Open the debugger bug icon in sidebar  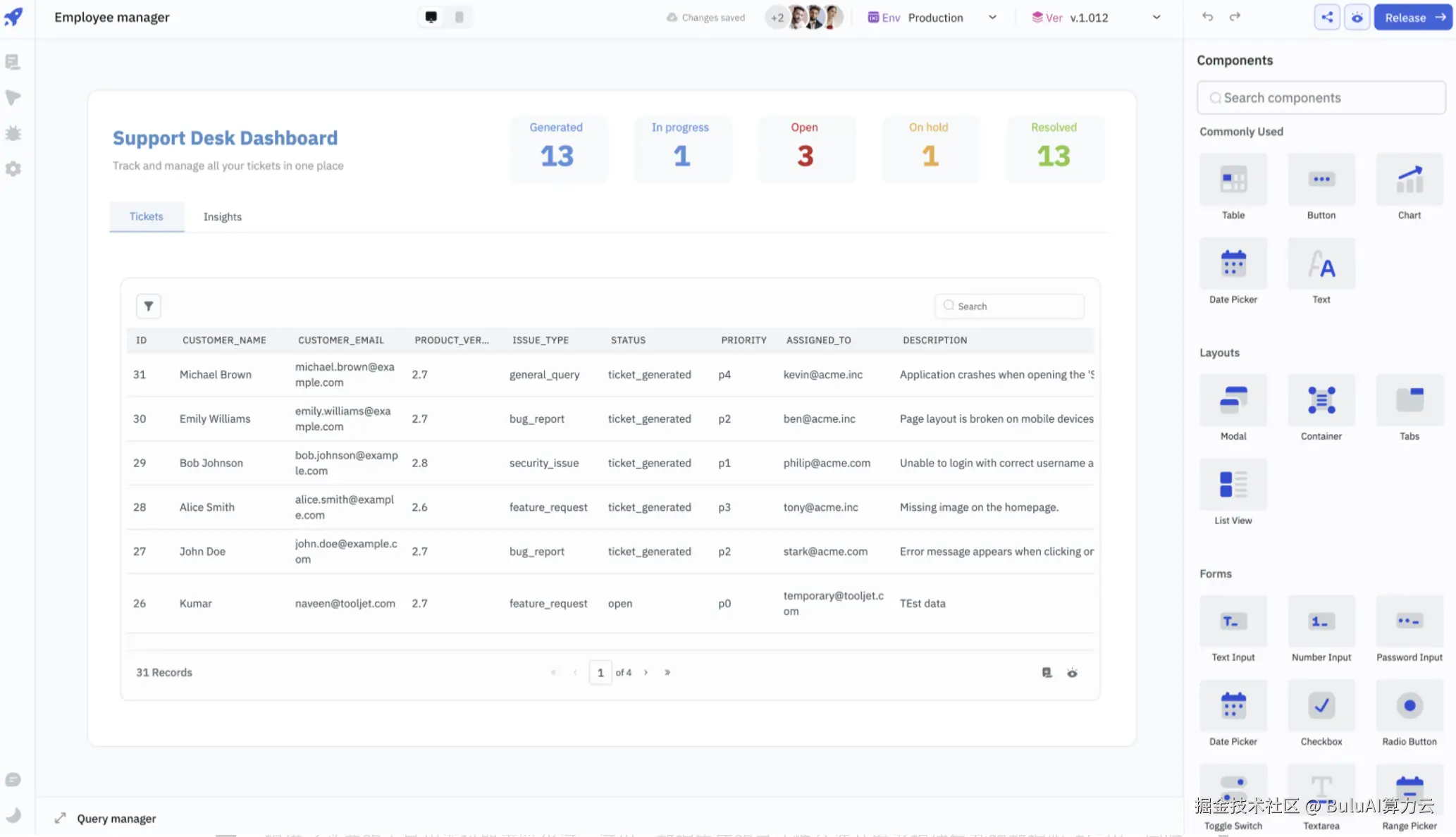point(13,133)
